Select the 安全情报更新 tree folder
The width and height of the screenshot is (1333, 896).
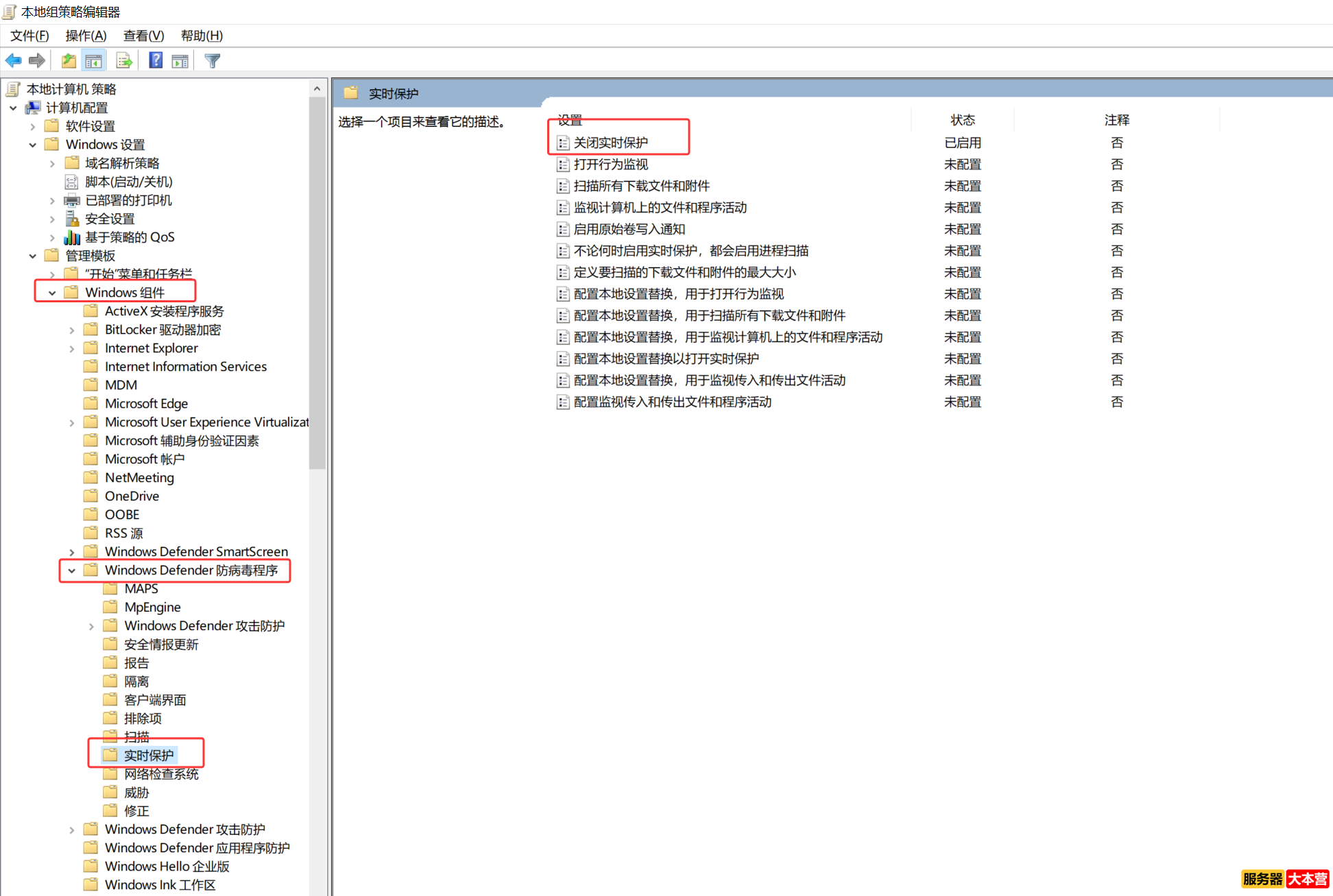pos(161,644)
